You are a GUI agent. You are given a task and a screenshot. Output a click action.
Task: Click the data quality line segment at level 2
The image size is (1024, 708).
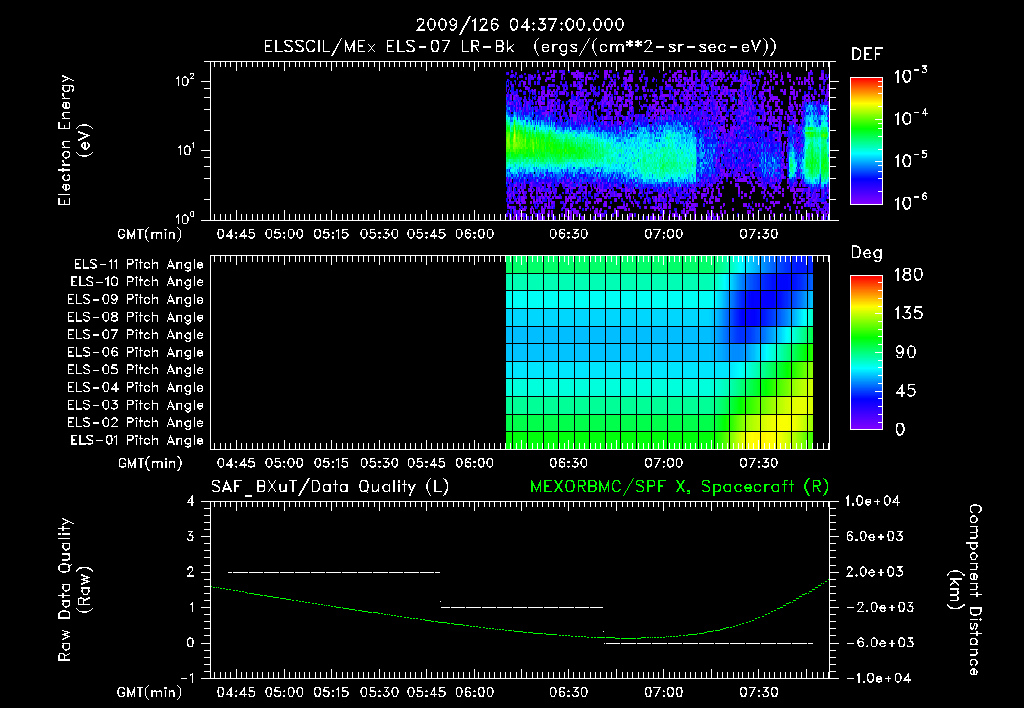334,572
